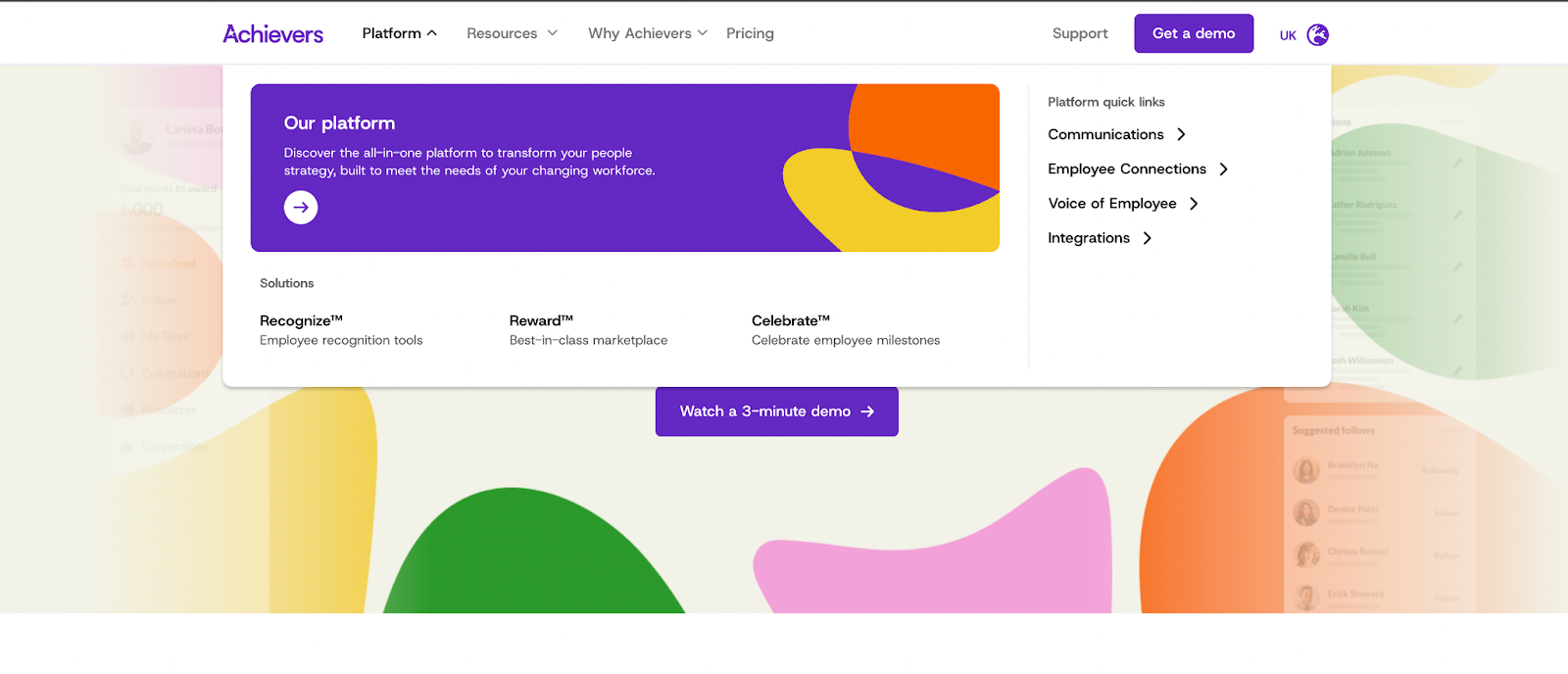Expand the Resources dropdown
This screenshot has width=1568, height=674.
pyautogui.click(x=513, y=33)
